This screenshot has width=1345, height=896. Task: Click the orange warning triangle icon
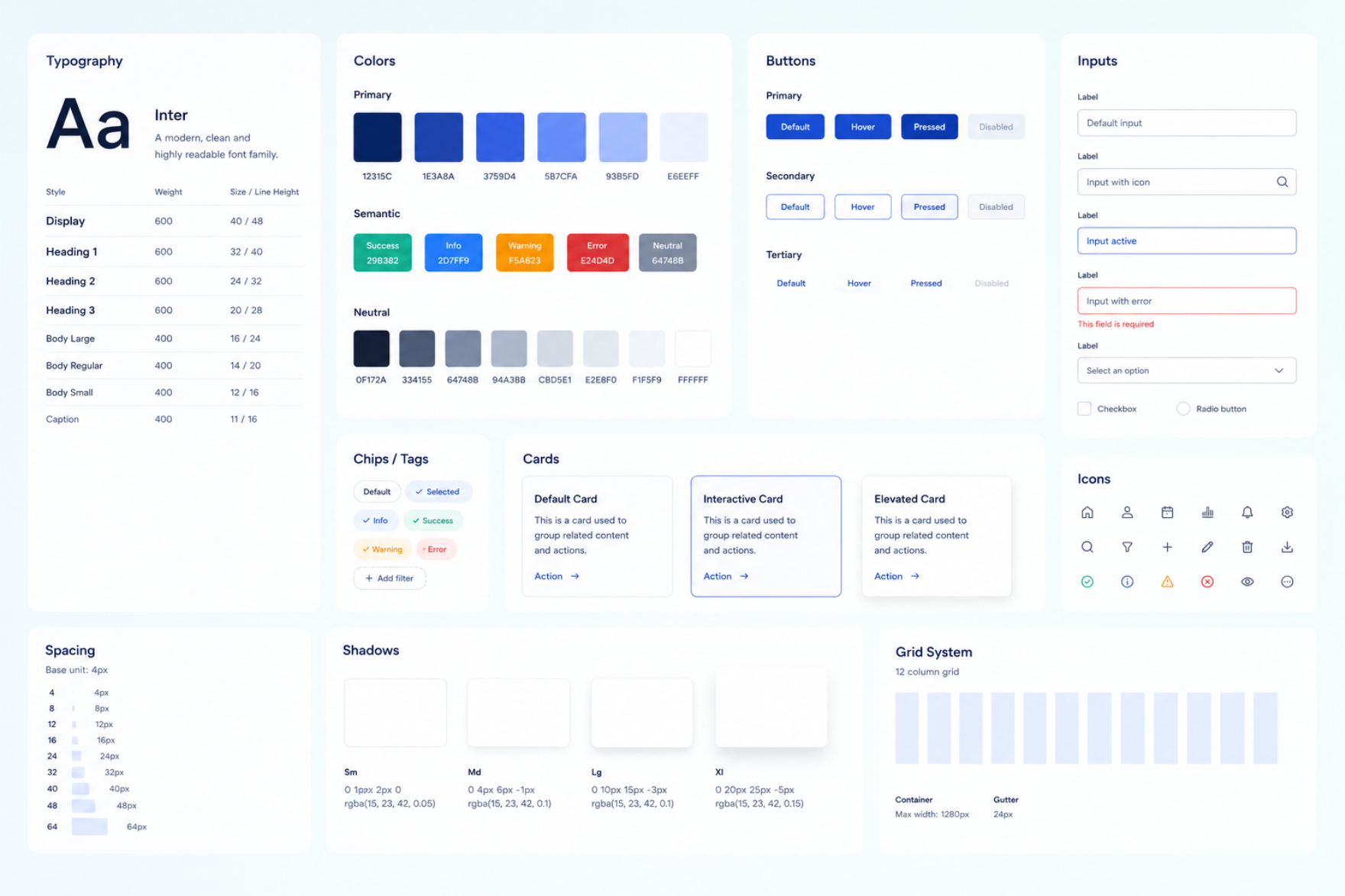pyautogui.click(x=1167, y=582)
